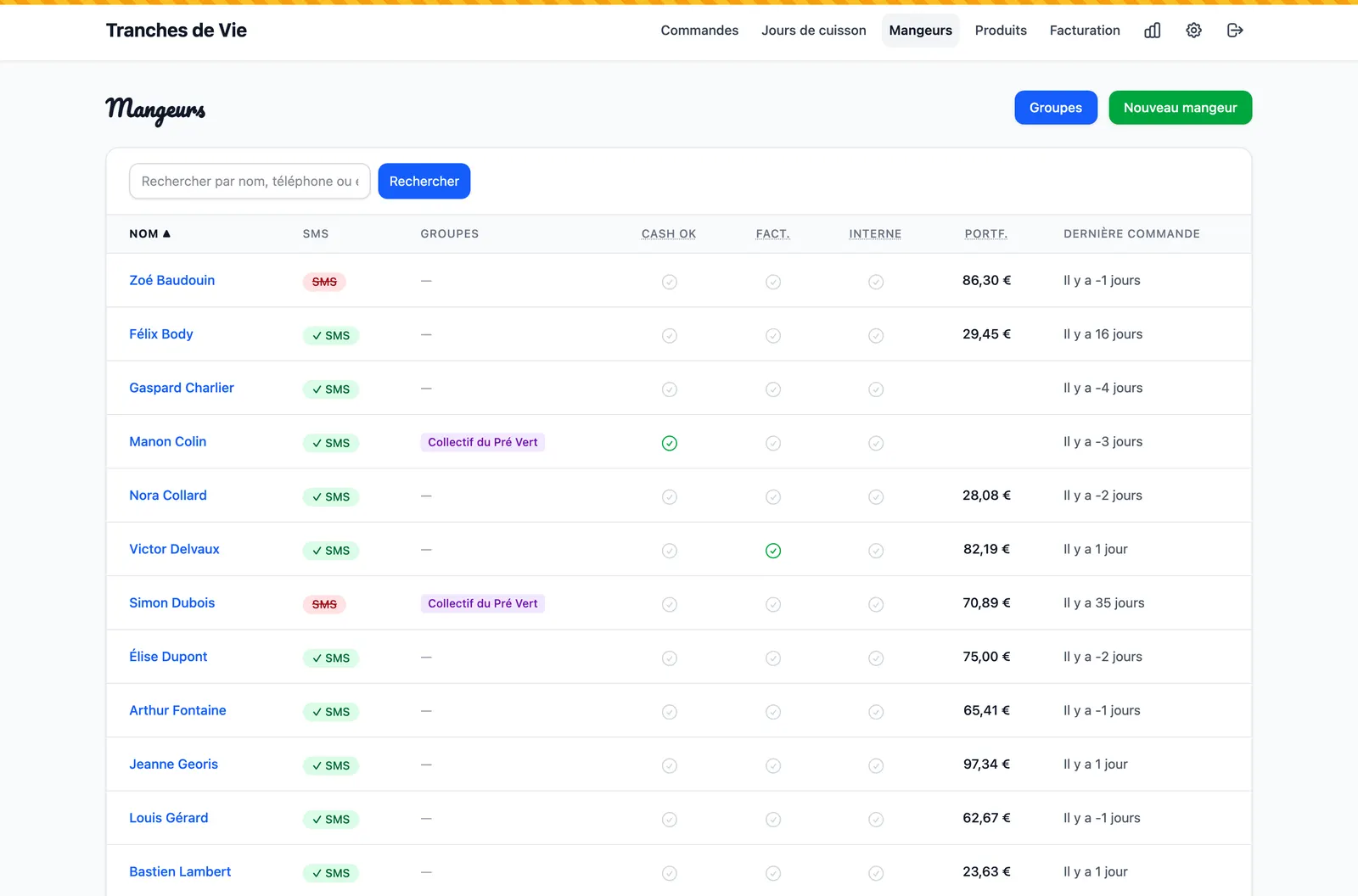
Task: Toggle Cash OK for Manon Colin
Action: coord(670,443)
